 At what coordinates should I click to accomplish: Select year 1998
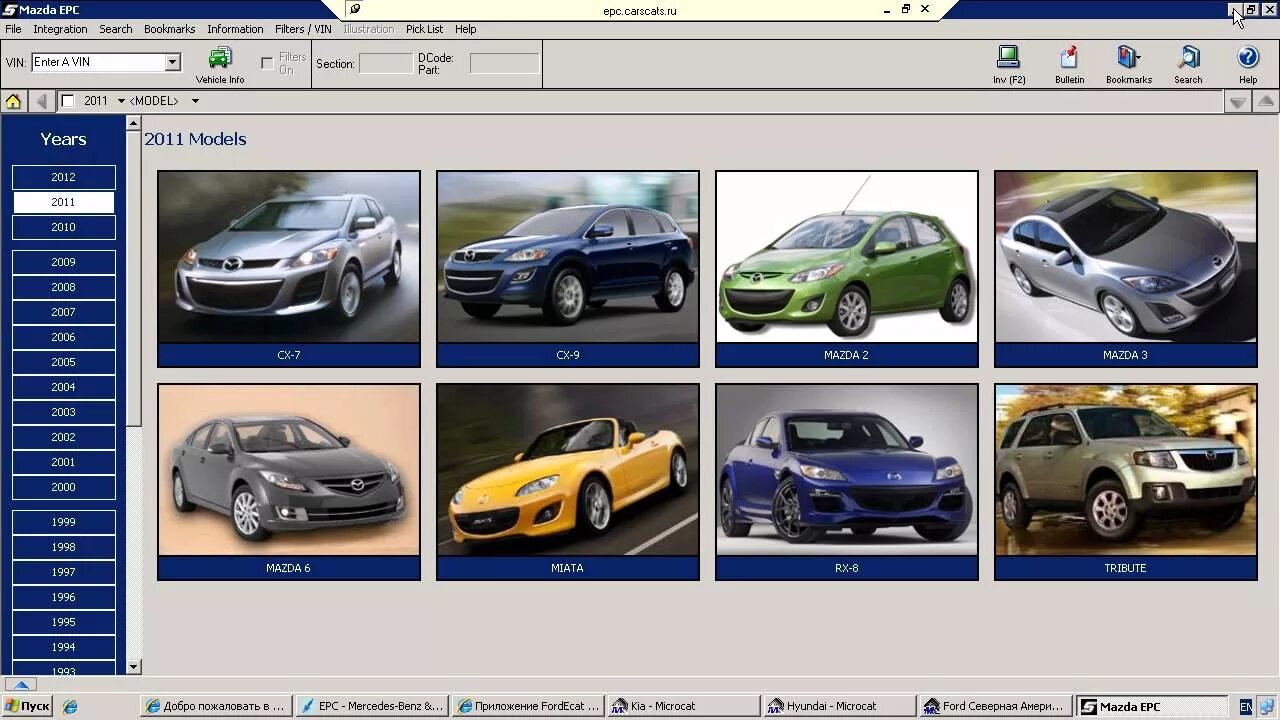[x=64, y=547]
